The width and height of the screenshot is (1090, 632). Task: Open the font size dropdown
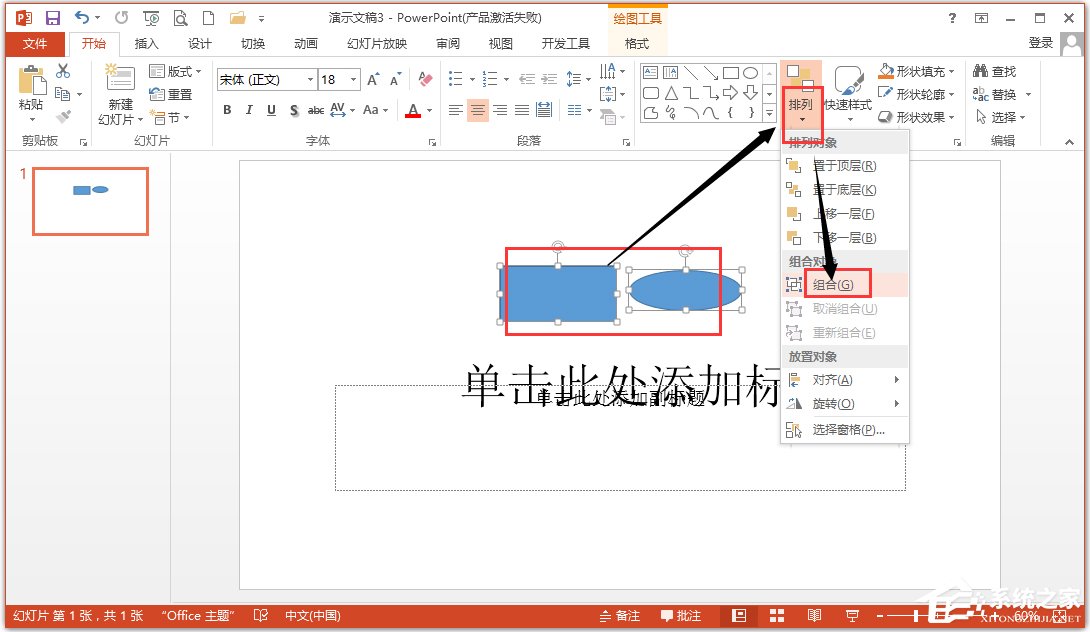(x=354, y=80)
